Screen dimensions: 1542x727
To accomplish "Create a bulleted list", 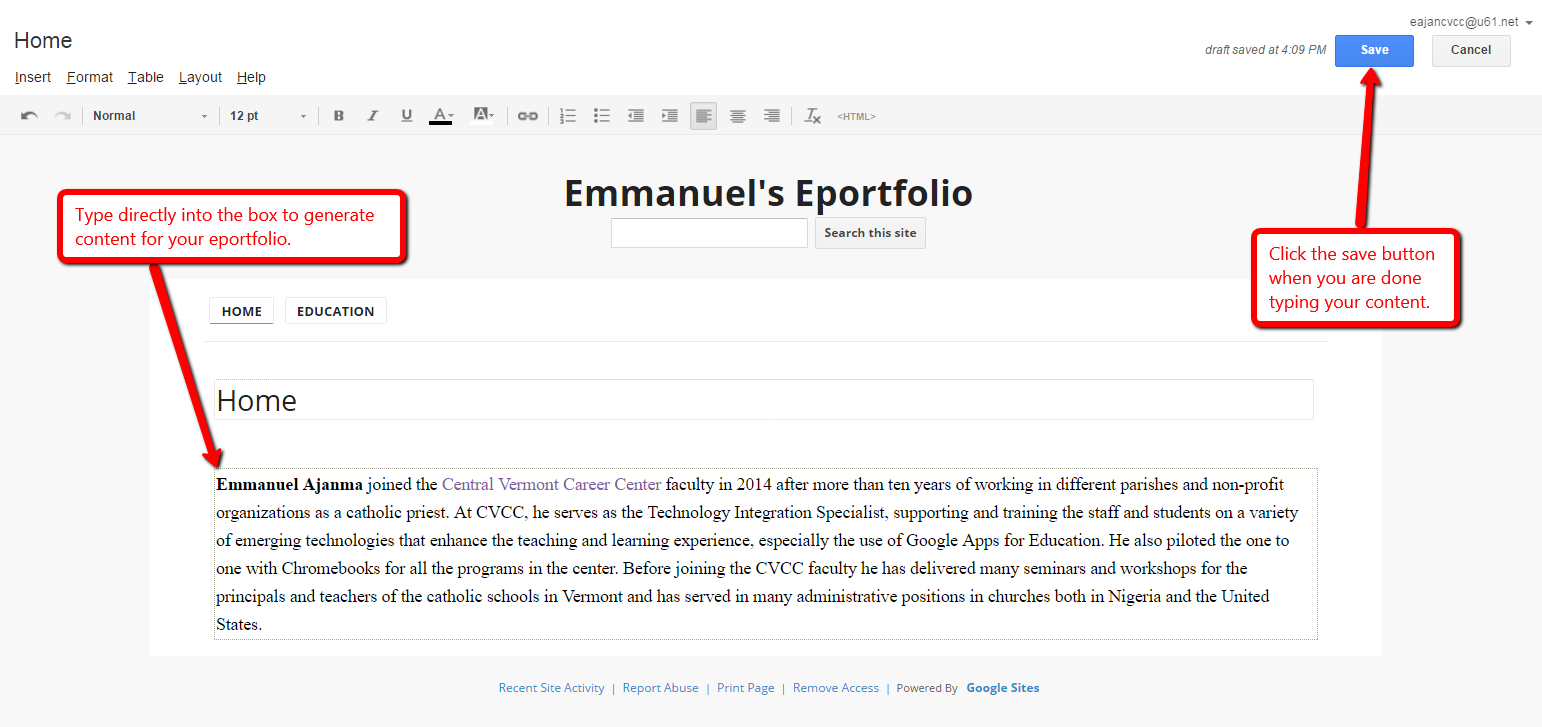I will point(601,115).
